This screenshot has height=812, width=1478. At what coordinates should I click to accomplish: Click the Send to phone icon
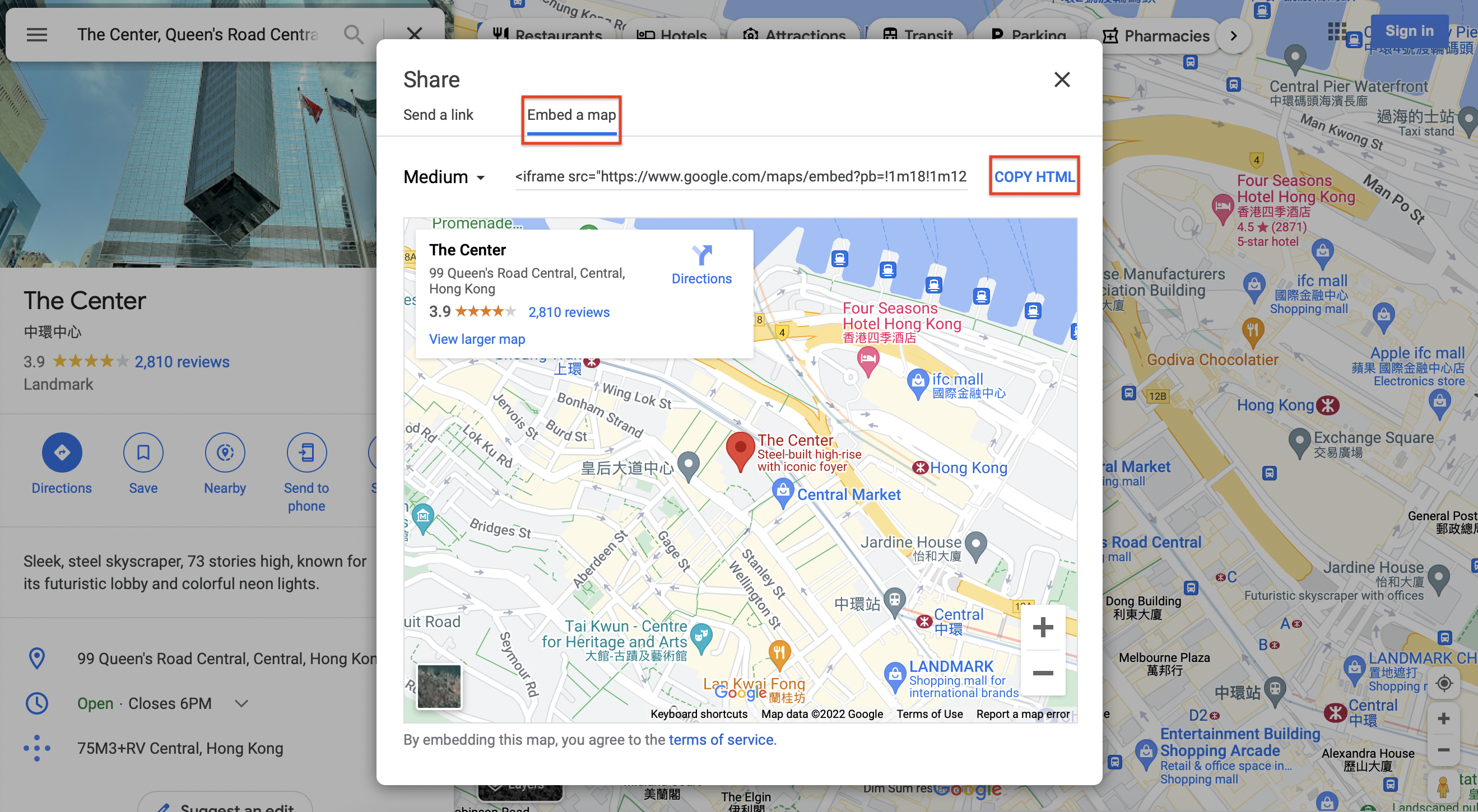click(x=306, y=453)
